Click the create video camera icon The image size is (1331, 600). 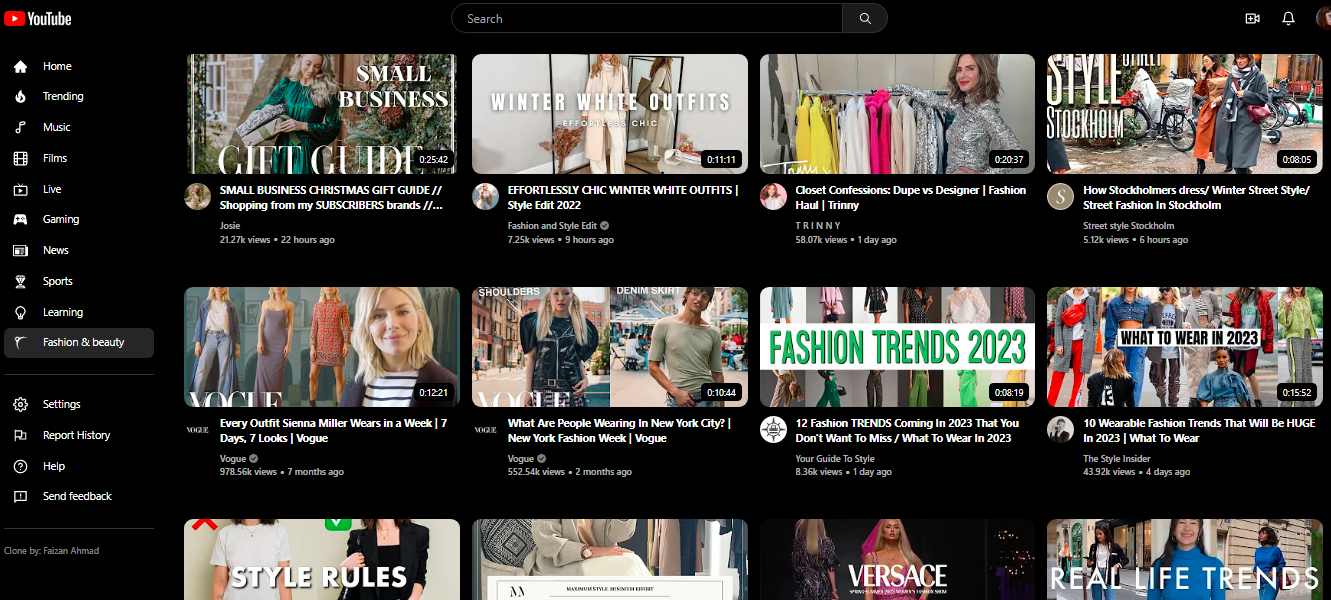coord(1252,18)
